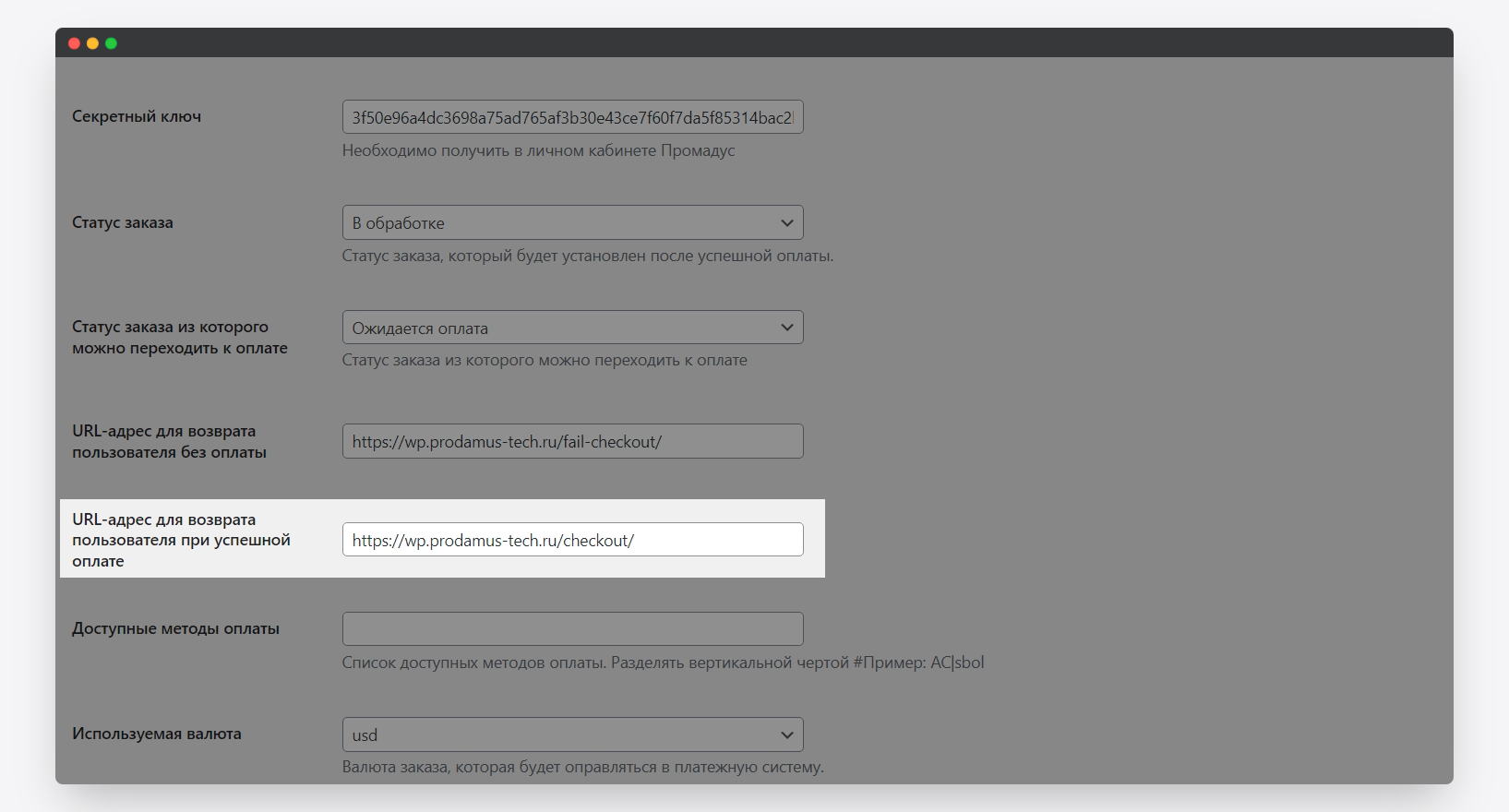This screenshot has height=812, width=1509.
Task: Click the red close window button
Action: (x=74, y=43)
